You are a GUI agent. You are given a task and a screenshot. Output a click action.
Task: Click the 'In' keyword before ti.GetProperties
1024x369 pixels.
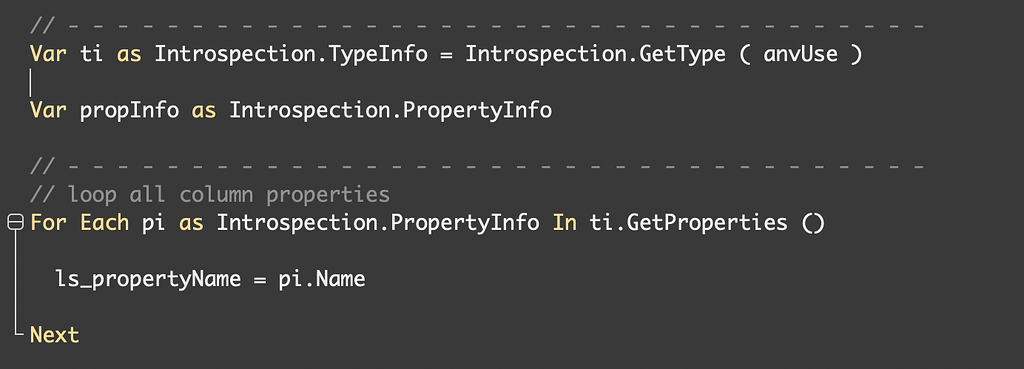pyautogui.click(x=565, y=223)
